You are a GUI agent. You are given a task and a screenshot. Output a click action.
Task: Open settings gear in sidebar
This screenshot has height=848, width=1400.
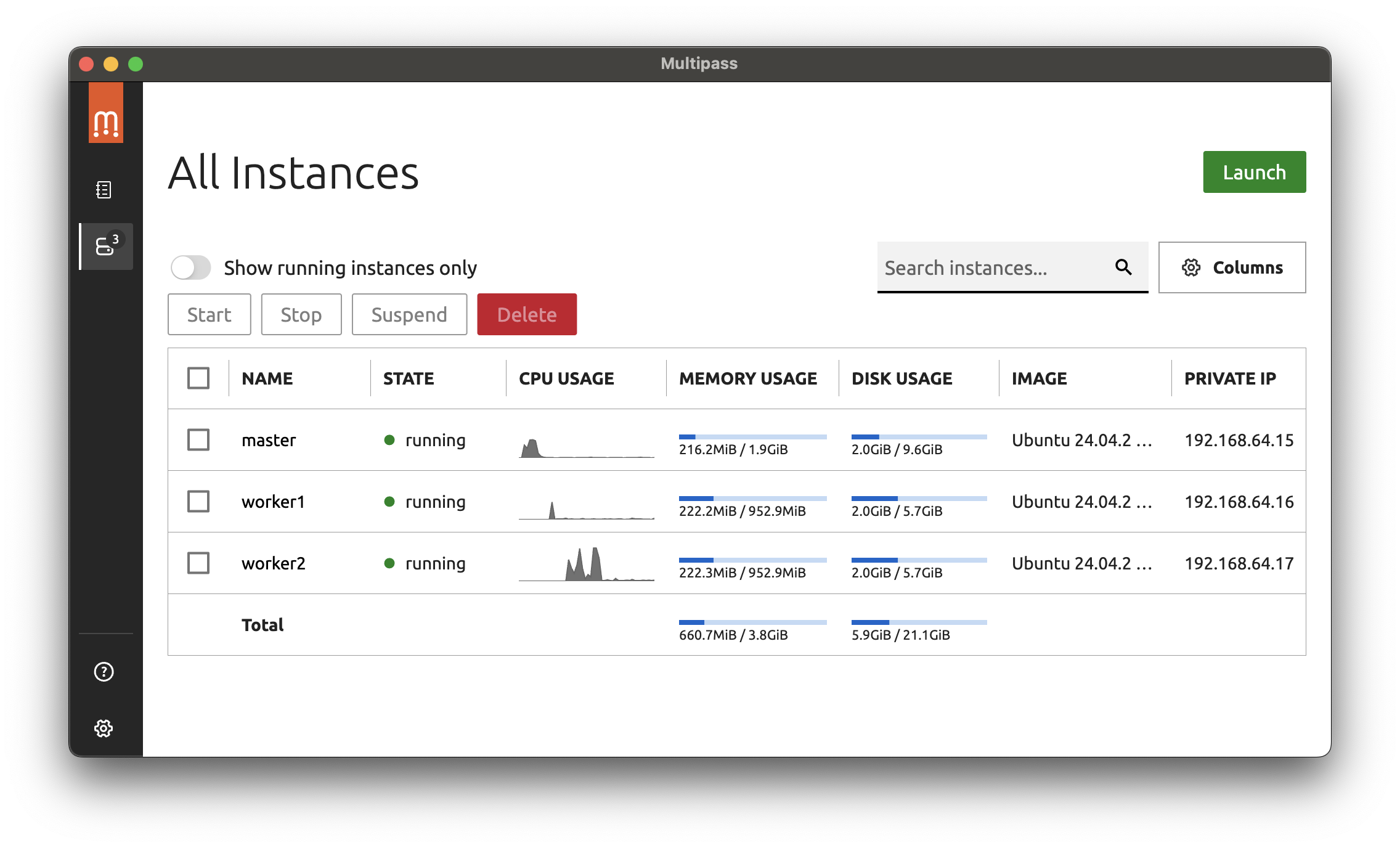(104, 728)
